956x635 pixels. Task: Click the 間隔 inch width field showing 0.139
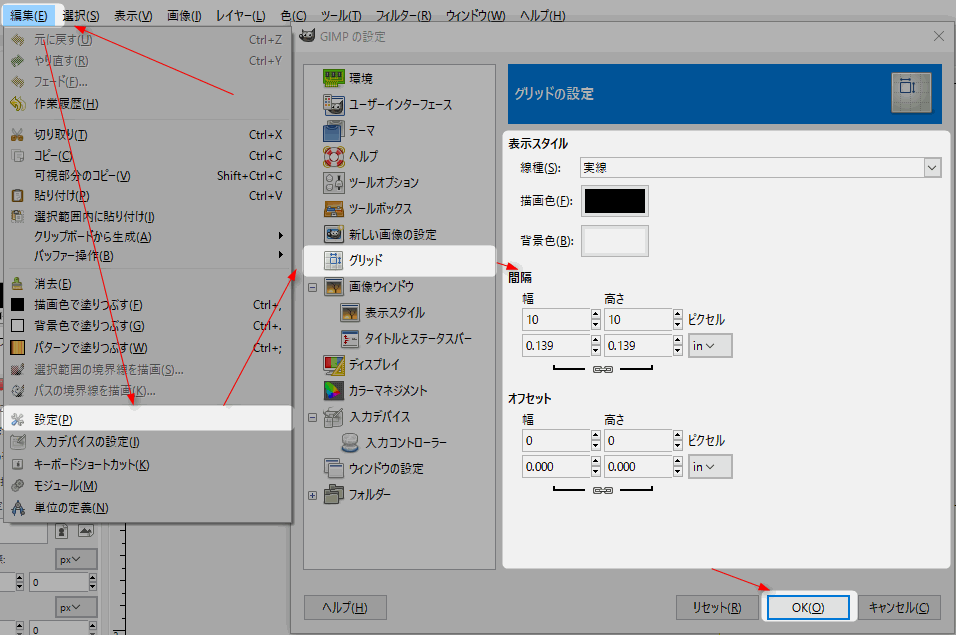(x=557, y=346)
